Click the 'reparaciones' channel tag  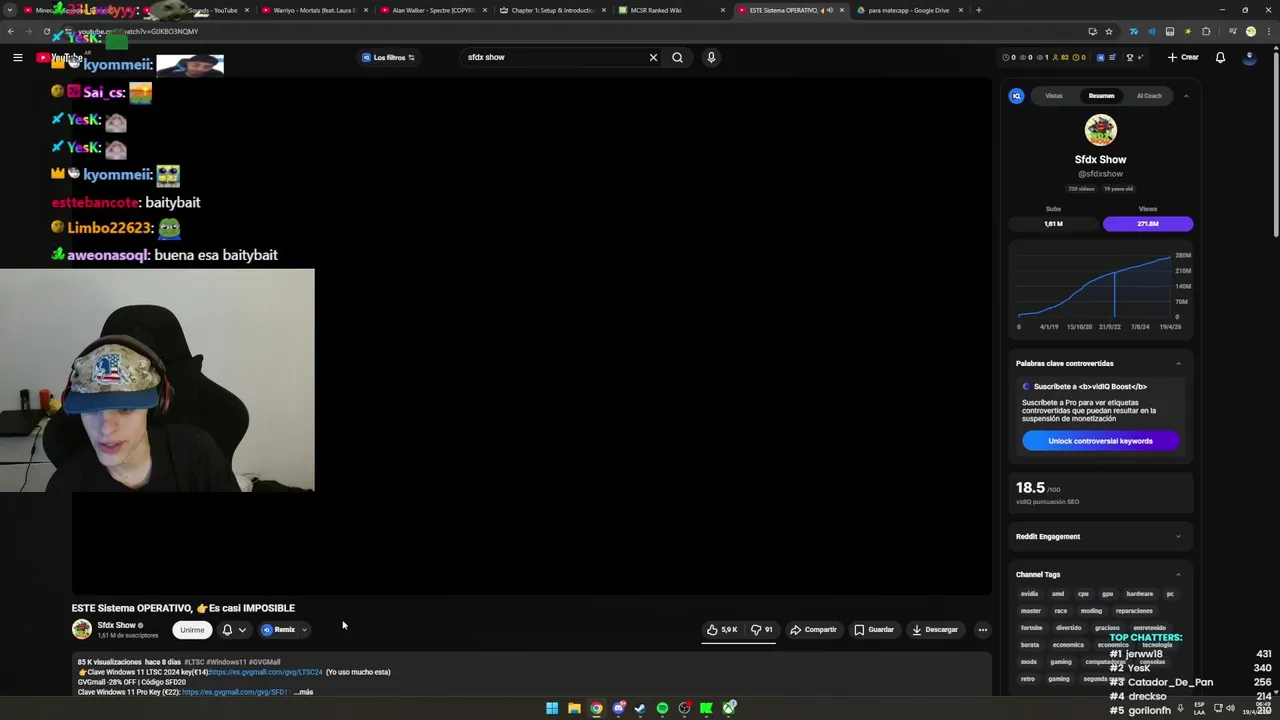(x=1134, y=611)
